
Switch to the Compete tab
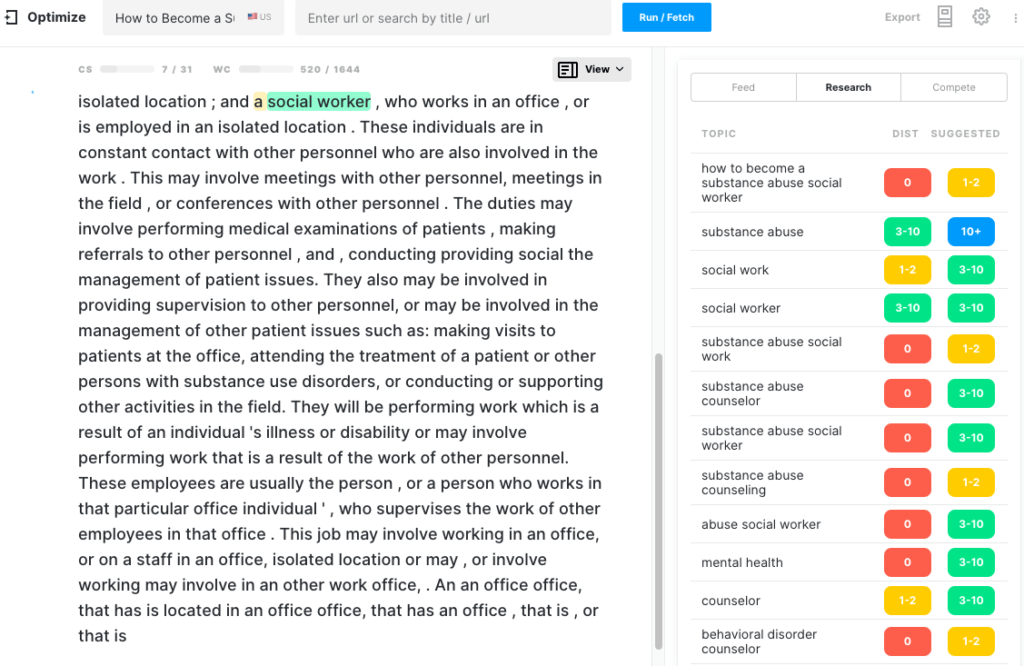pyautogui.click(x=953, y=88)
